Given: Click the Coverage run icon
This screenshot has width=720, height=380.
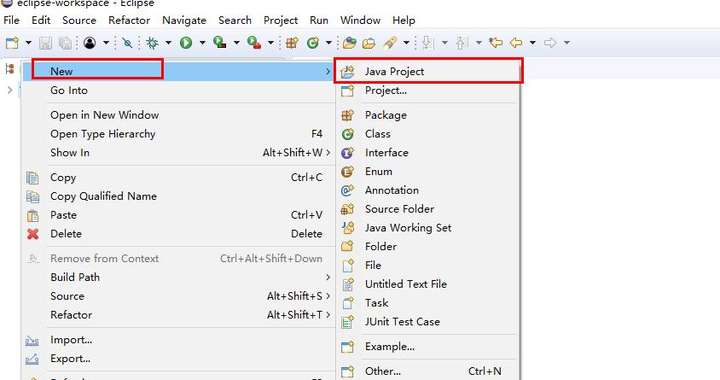Looking at the screenshot, I should [220, 43].
